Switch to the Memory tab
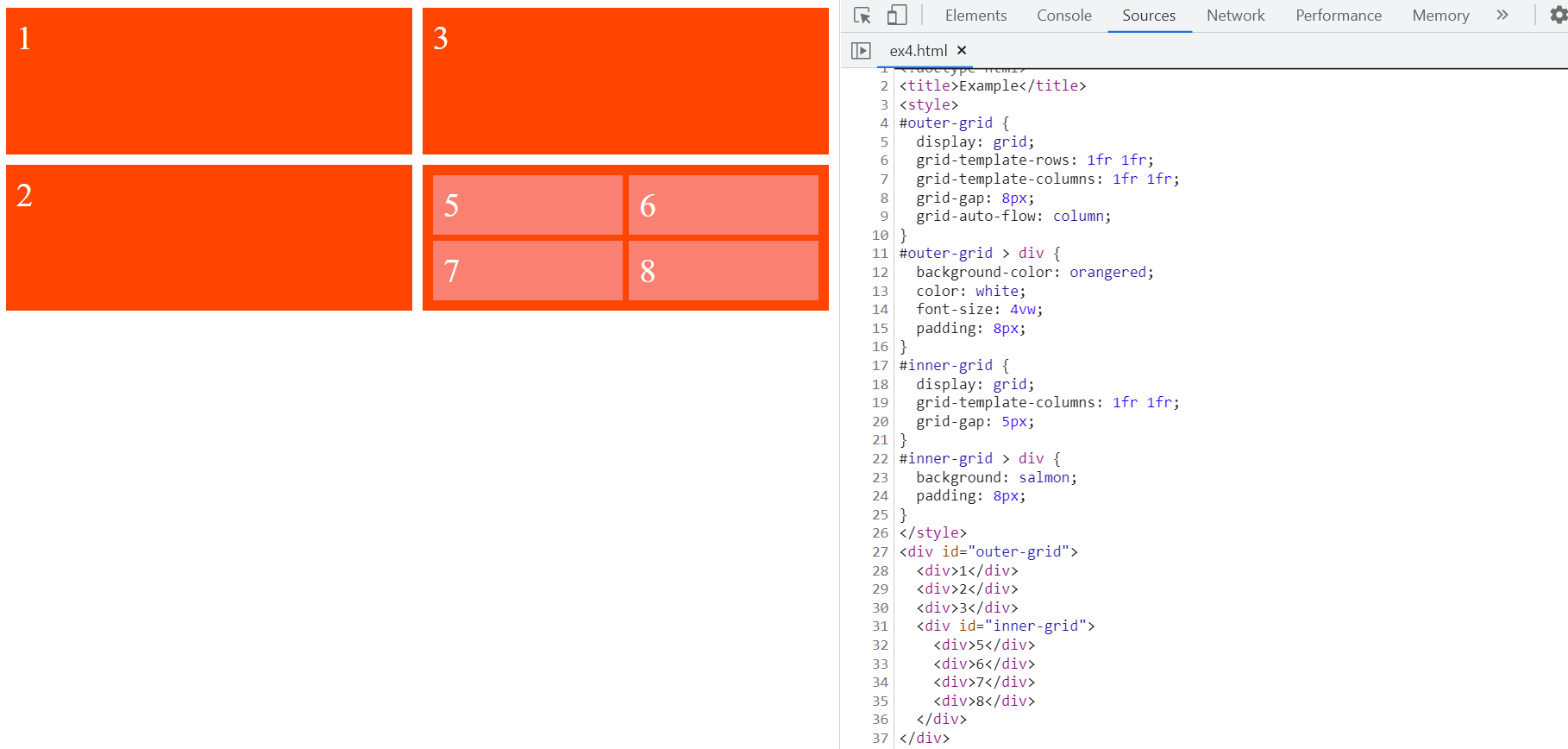Viewport: 1568px width, 749px height. point(1440,16)
